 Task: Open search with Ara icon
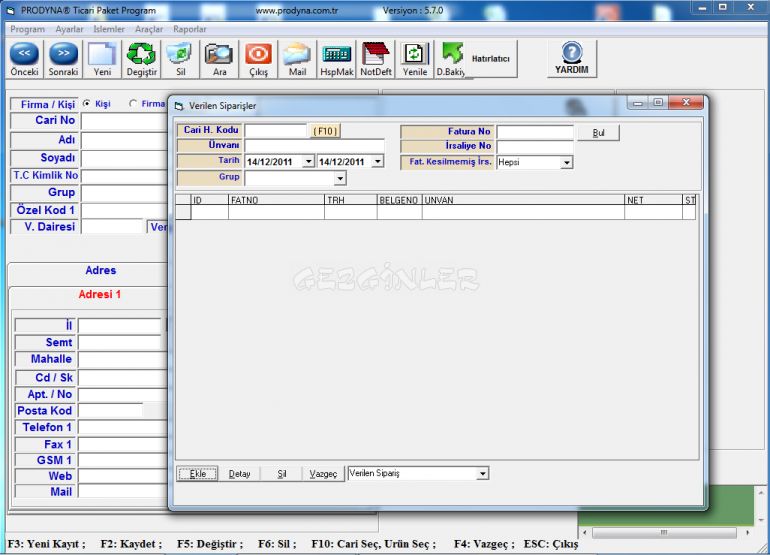point(220,59)
